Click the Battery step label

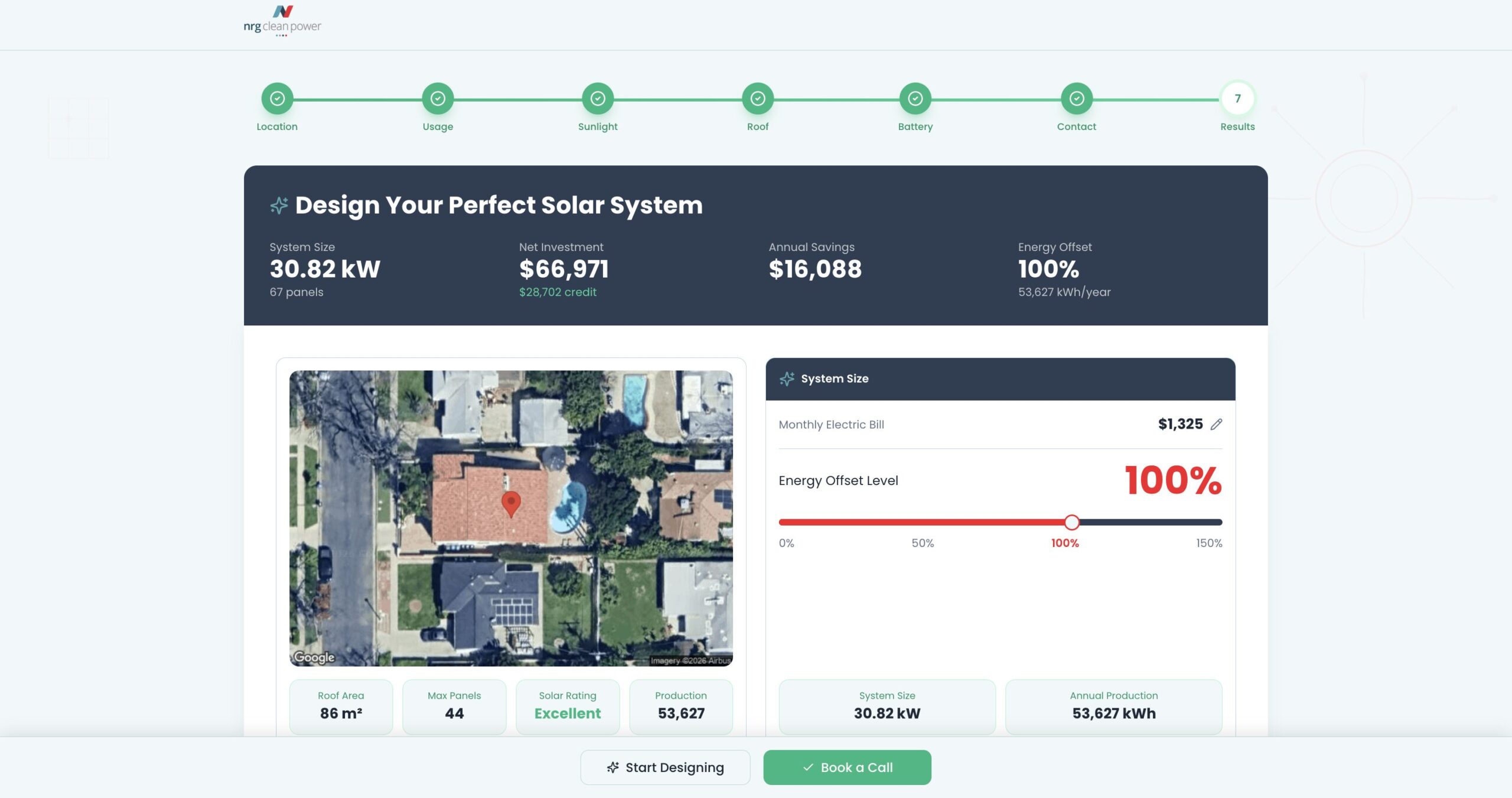click(915, 126)
